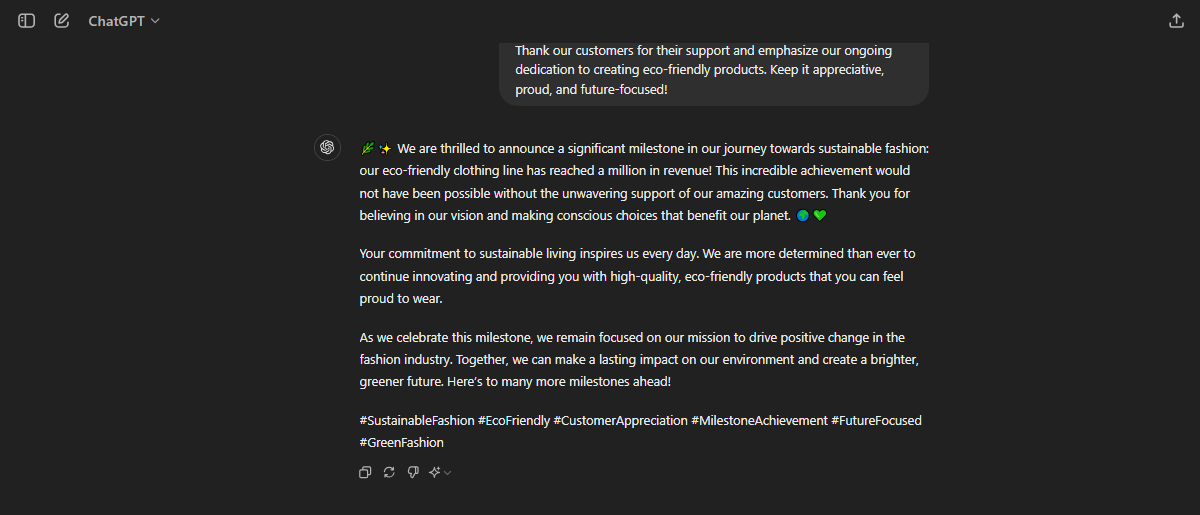Screen dimensions: 1200x515
Task: Mark the response with thumbs down
Action: [x=413, y=472]
